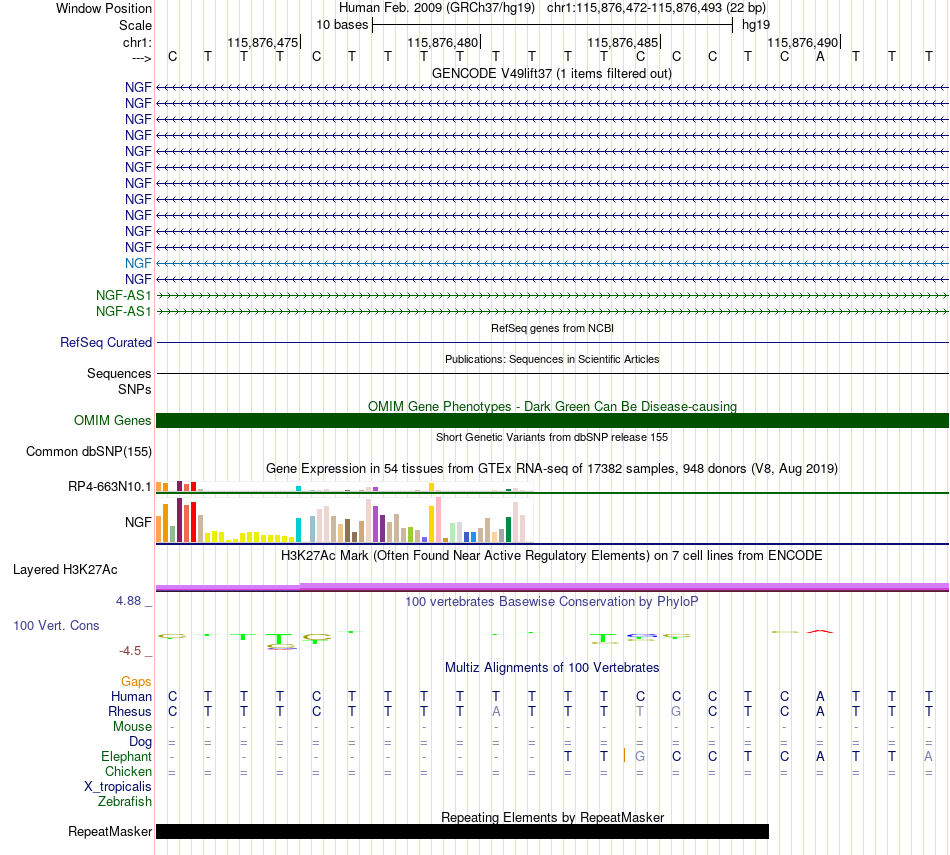Screen dimensions: 950x855
Task: Click the 100 Vert. Cons track label
Action: (56, 625)
